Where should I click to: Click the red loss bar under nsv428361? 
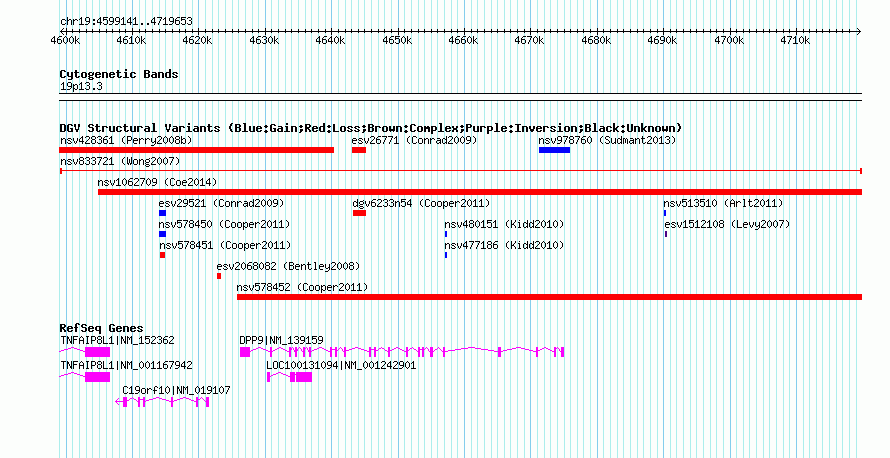(x=196, y=150)
